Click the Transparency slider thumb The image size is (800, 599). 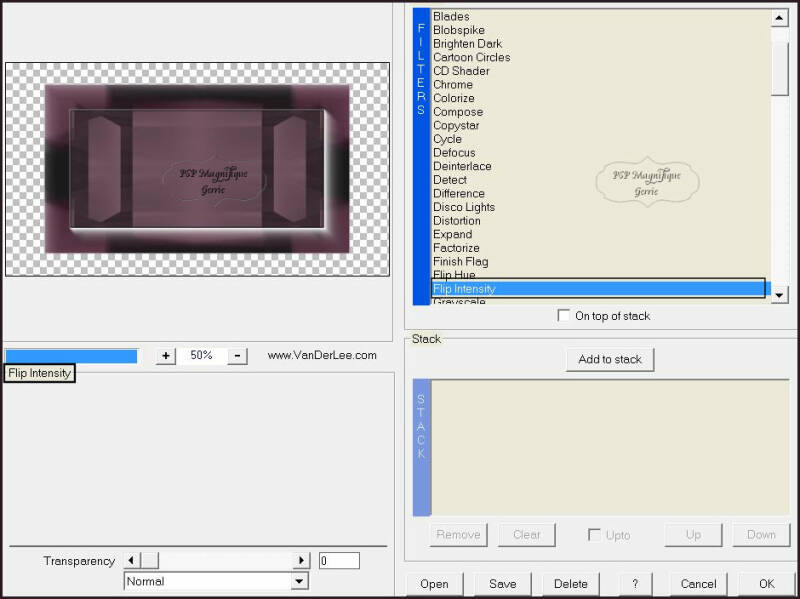click(x=149, y=560)
